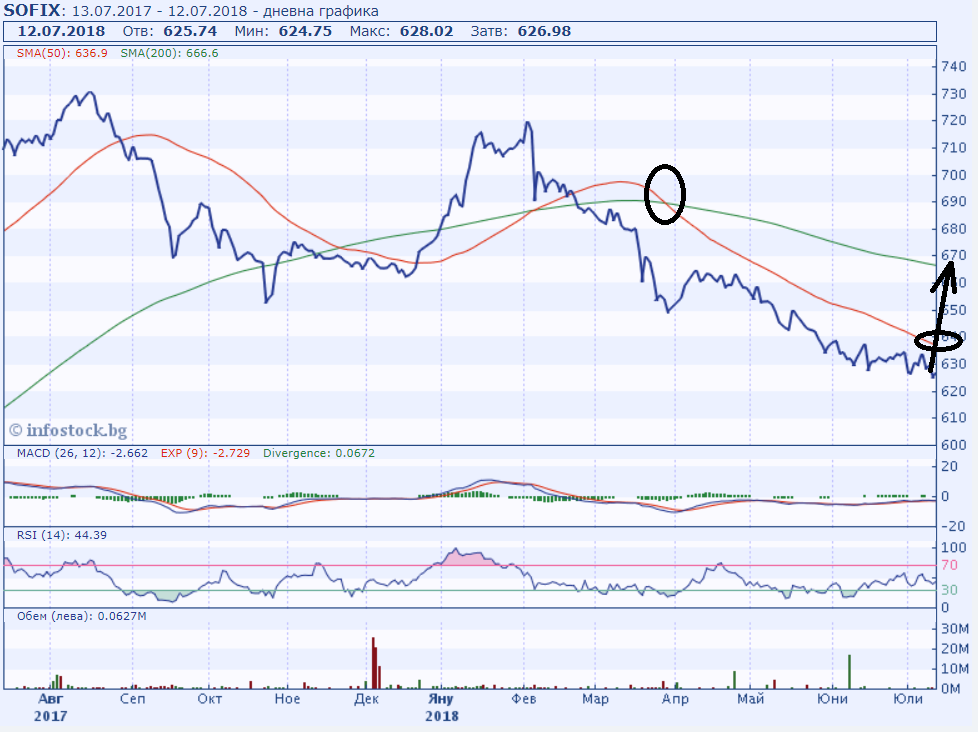Click the 700 price axis label
The image size is (978, 732).
click(x=954, y=175)
